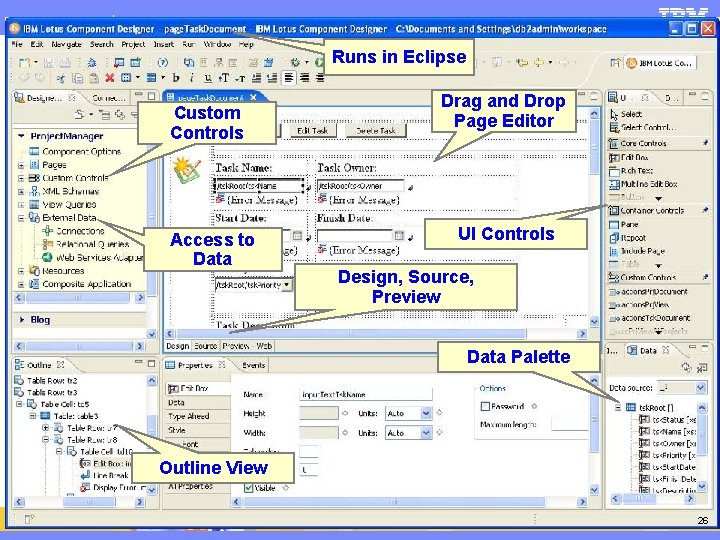Click the help question mark toolbar icon

point(163,62)
